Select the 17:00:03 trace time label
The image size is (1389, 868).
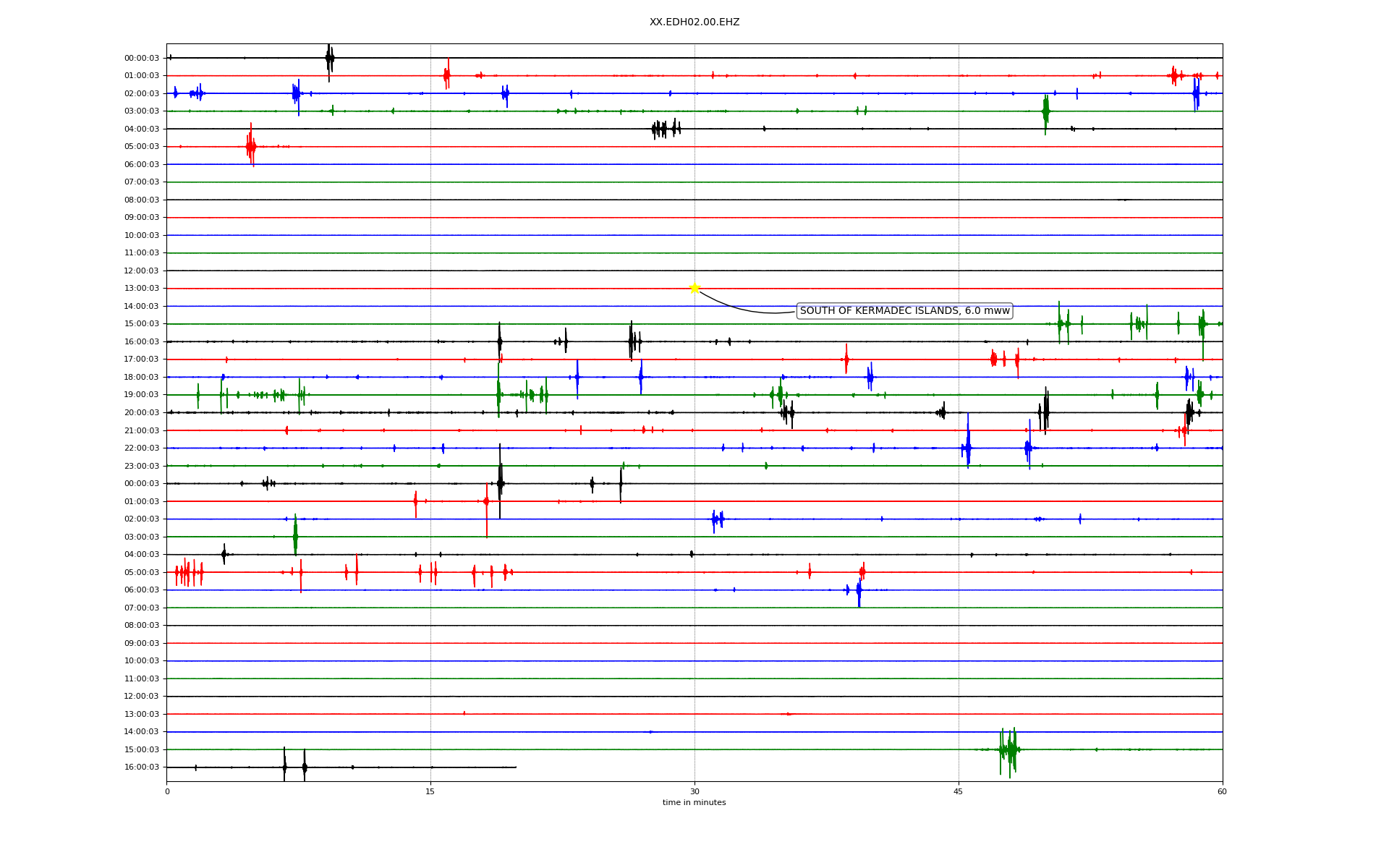click(x=142, y=359)
